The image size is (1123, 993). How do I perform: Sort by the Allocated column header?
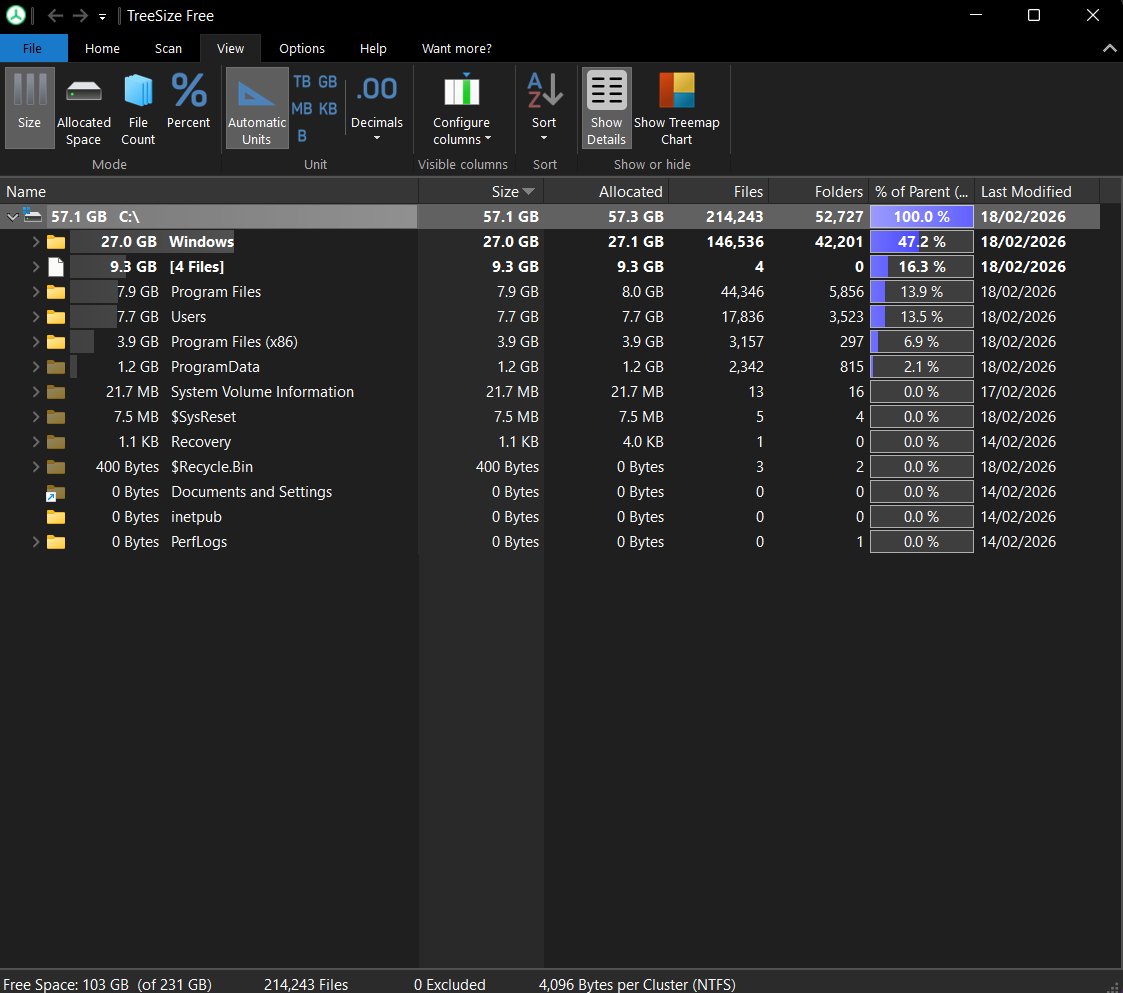click(x=606, y=191)
